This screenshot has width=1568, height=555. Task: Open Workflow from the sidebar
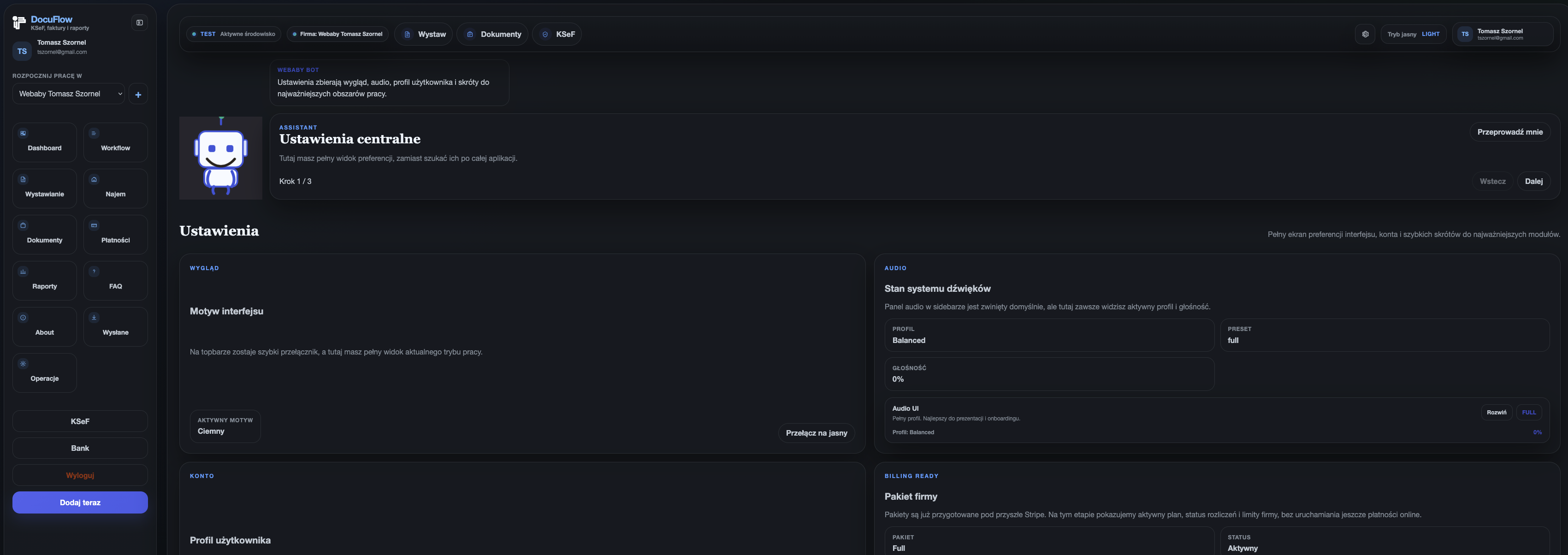116,142
